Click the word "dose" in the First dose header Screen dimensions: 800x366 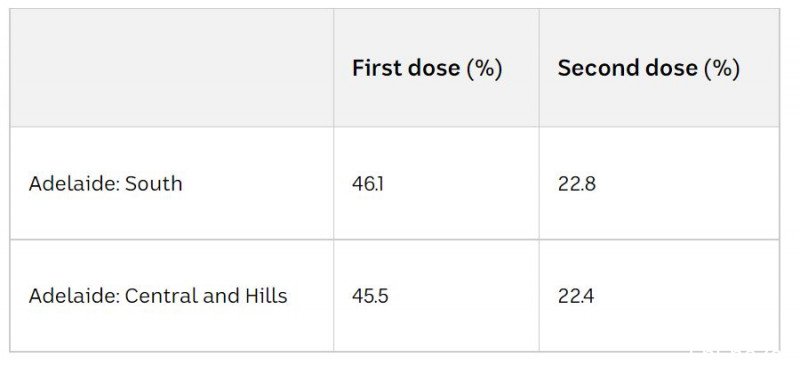pos(432,68)
